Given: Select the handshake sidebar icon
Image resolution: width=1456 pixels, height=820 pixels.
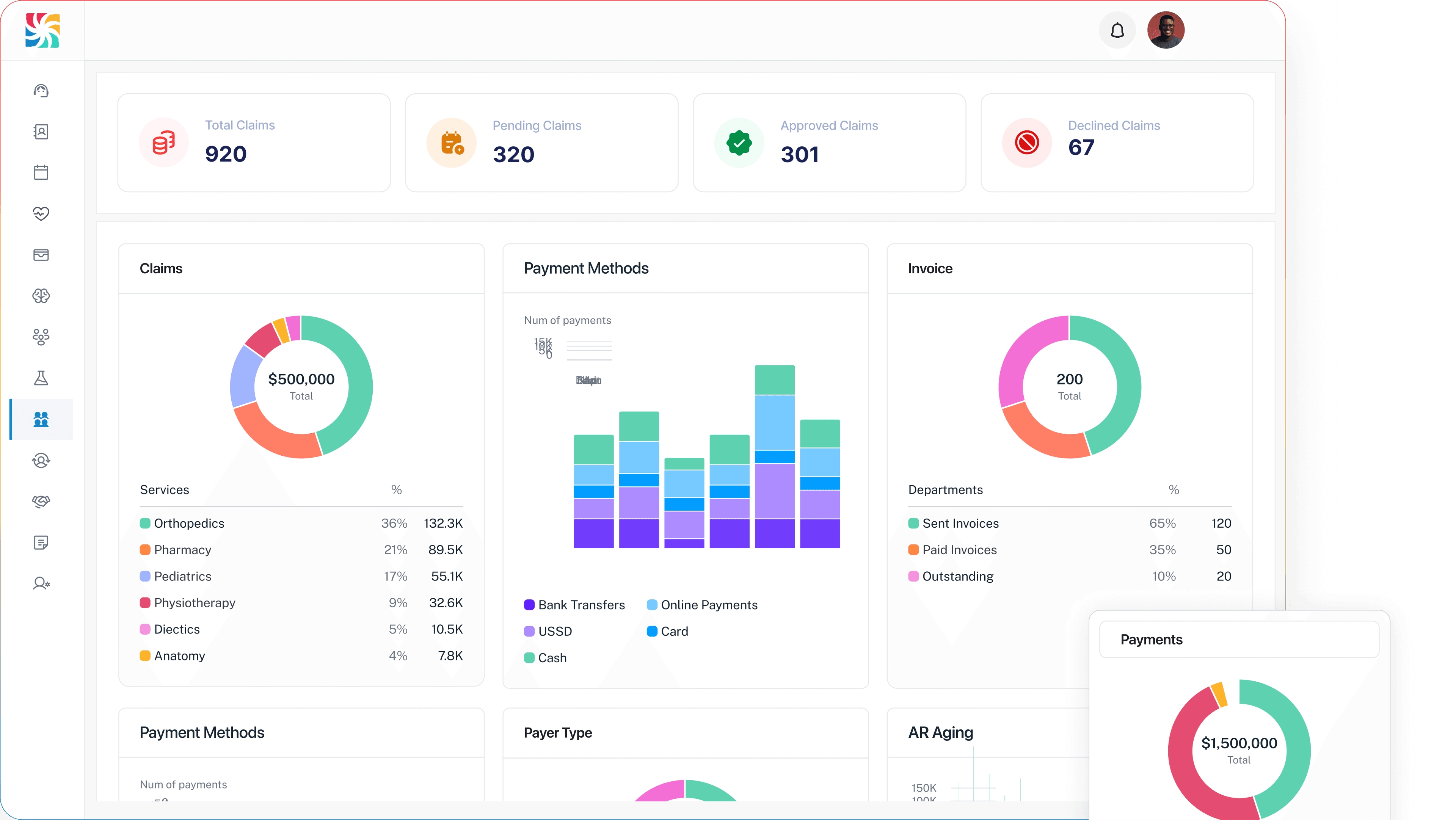Looking at the screenshot, I should click(41, 501).
